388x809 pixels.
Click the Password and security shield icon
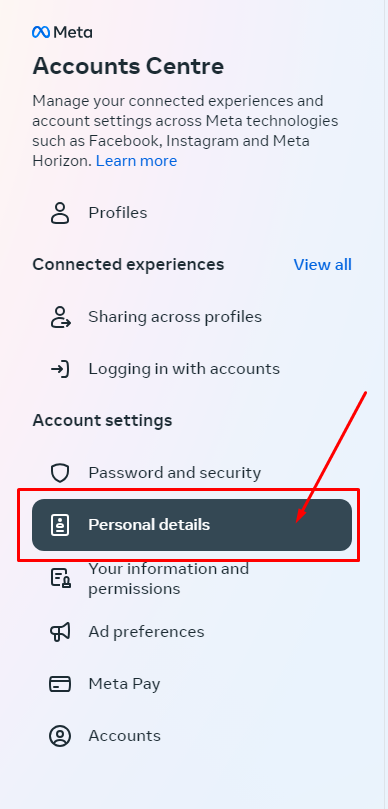pyautogui.click(x=60, y=473)
